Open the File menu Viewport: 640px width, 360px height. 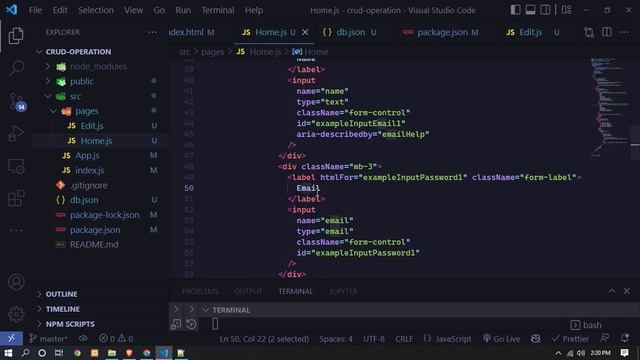[35, 10]
